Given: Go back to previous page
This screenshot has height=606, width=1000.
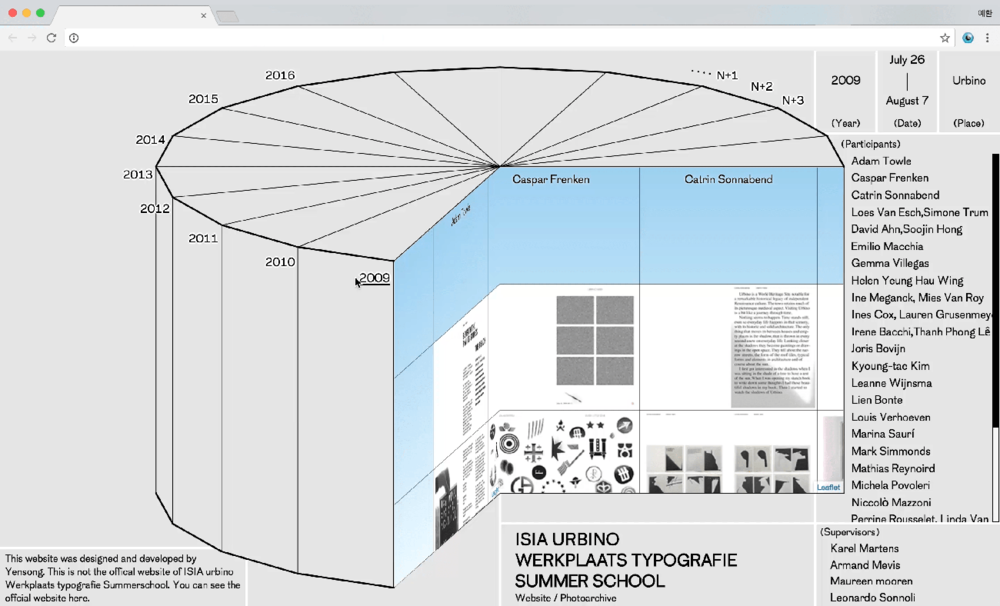Looking at the screenshot, I should (13, 38).
